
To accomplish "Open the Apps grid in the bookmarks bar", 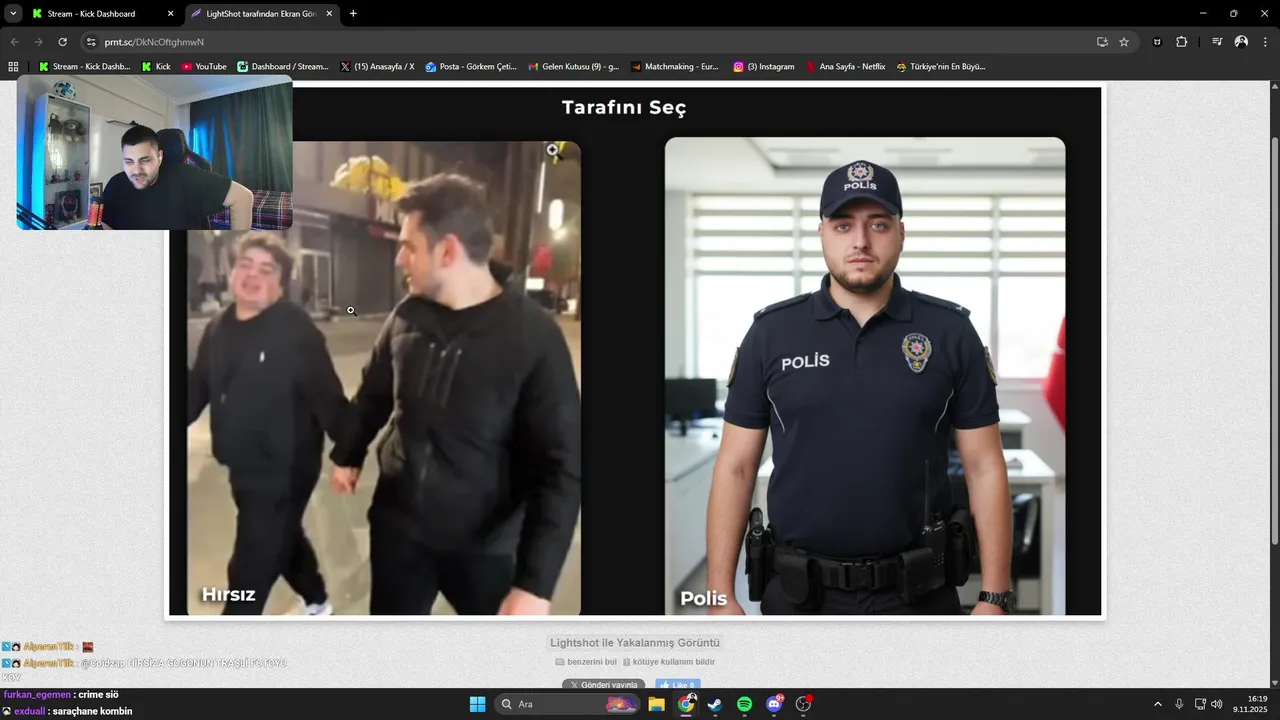I will click(x=13, y=67).
